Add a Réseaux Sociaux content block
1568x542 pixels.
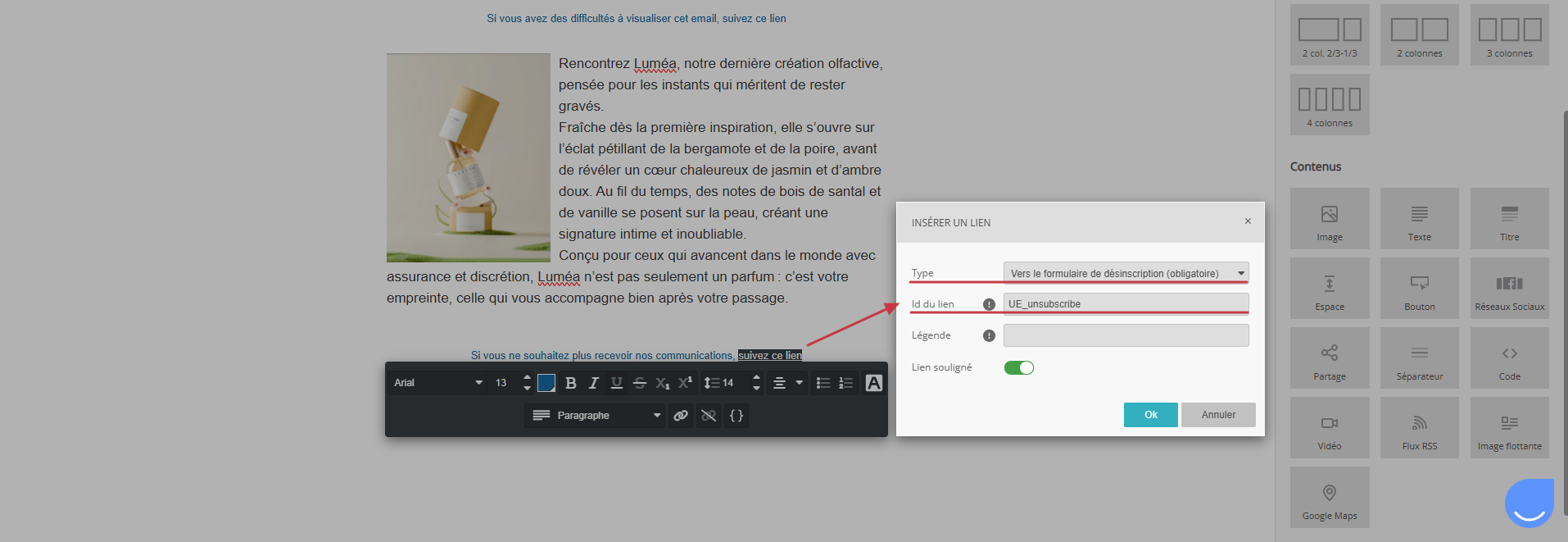(x=1510, y=289)
